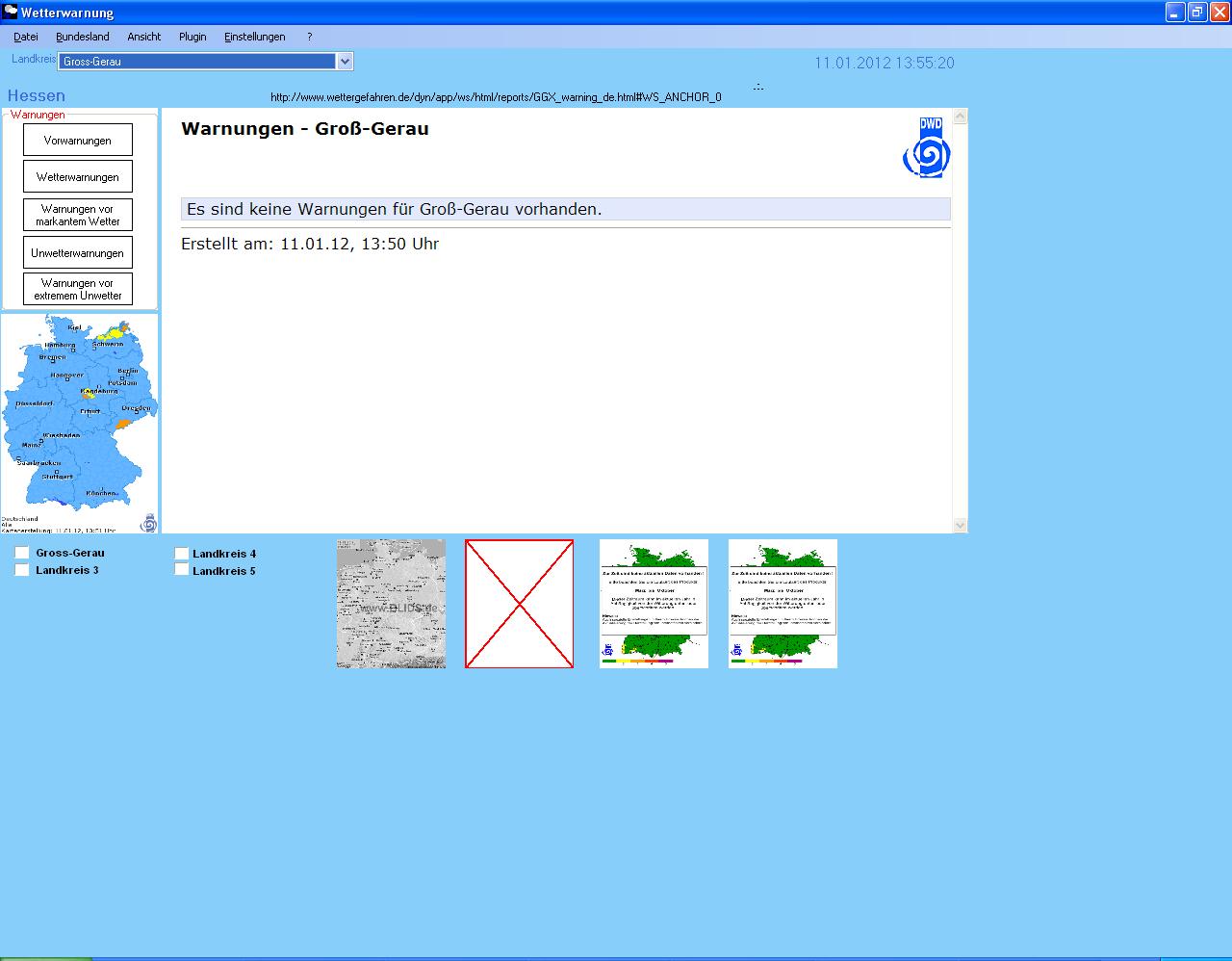1232x961 pixels.
Task: Click the DWD logo in warnings panel
Action: (x=926, y=147)
